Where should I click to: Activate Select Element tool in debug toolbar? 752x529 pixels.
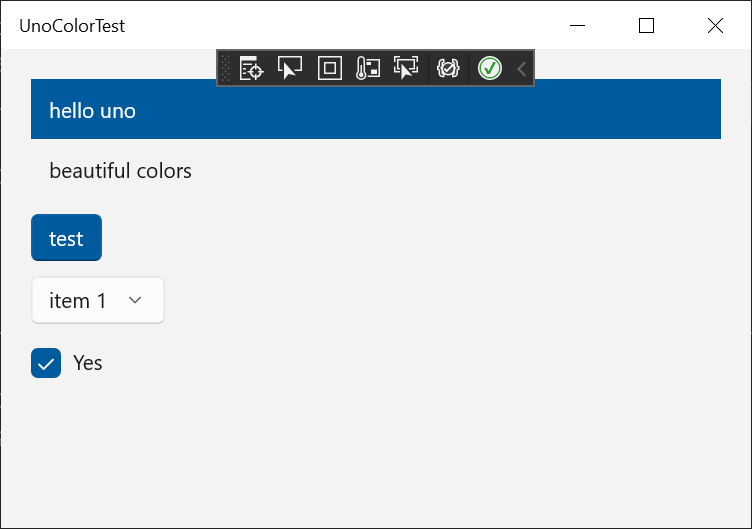point(290,68)
